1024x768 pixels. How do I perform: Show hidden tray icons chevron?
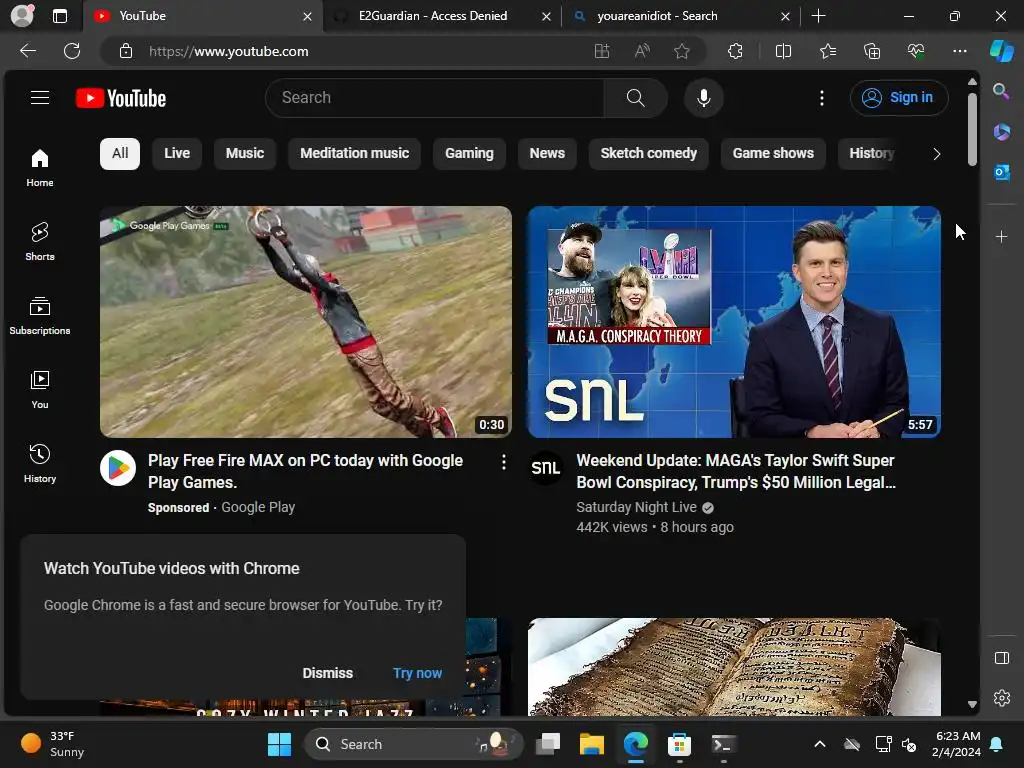point(820,744)
